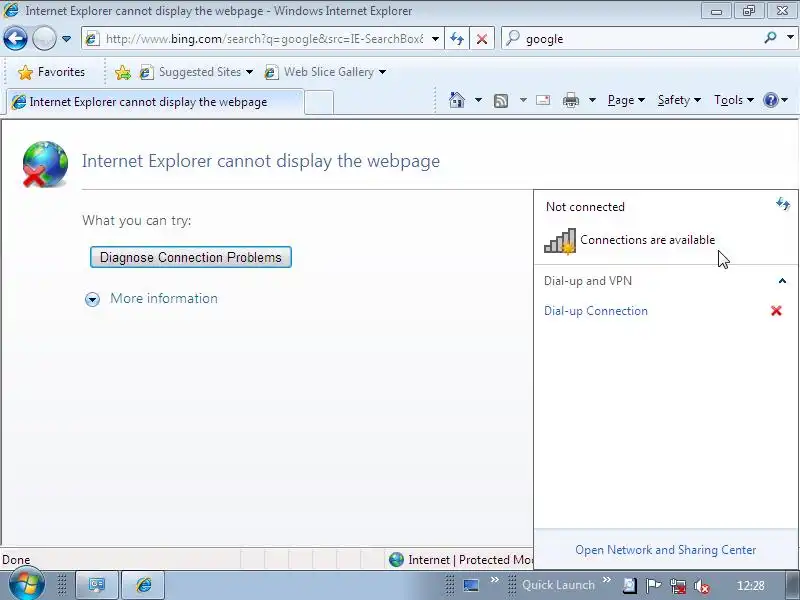Click the Internet Explorer taskbar button
This screenshot has height=600, width=800.
pyautogui.click(x=143, y=585)
